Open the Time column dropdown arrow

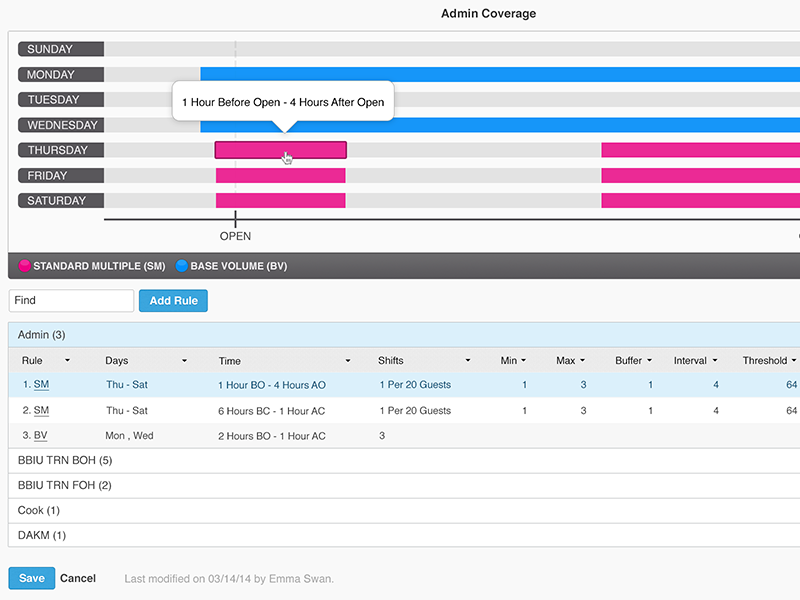[x=348, y=361]
